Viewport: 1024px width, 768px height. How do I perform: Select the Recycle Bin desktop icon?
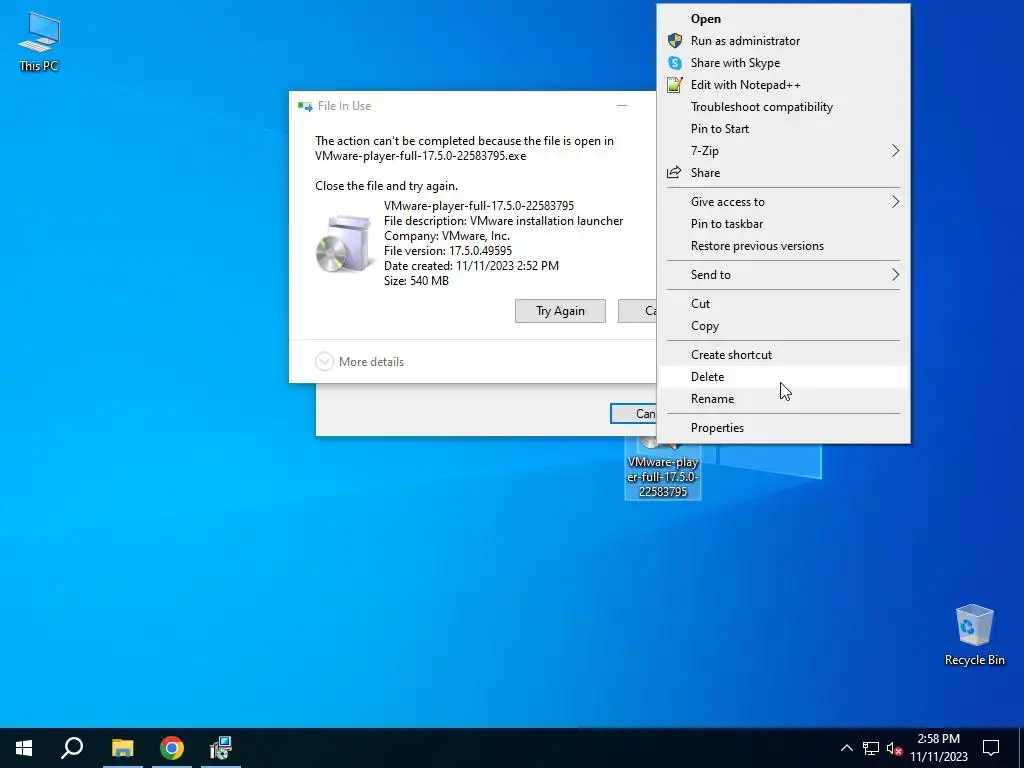(x=974, y=634)
